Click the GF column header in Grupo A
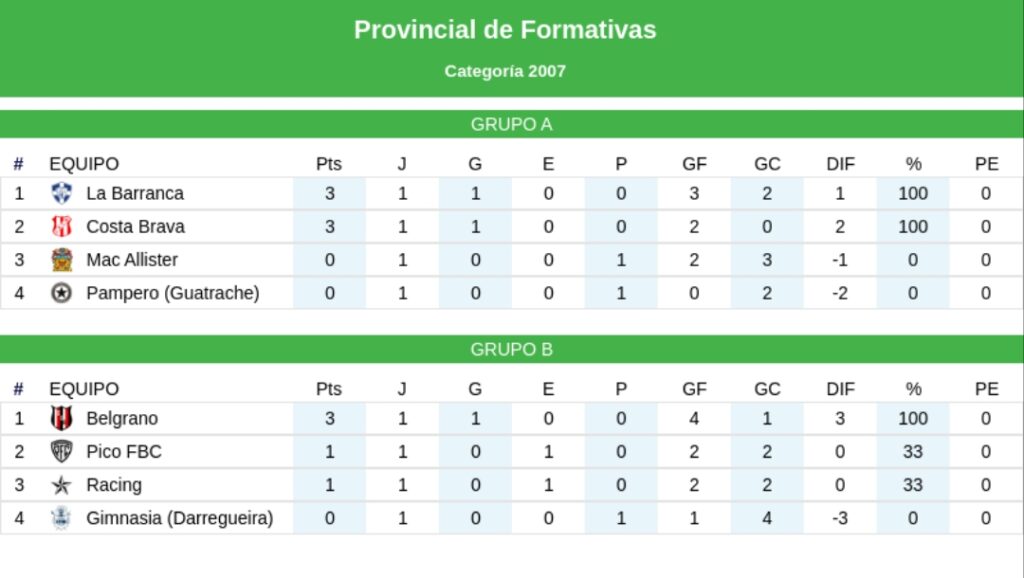This screenshot has height=578, width=1024. 694,164
